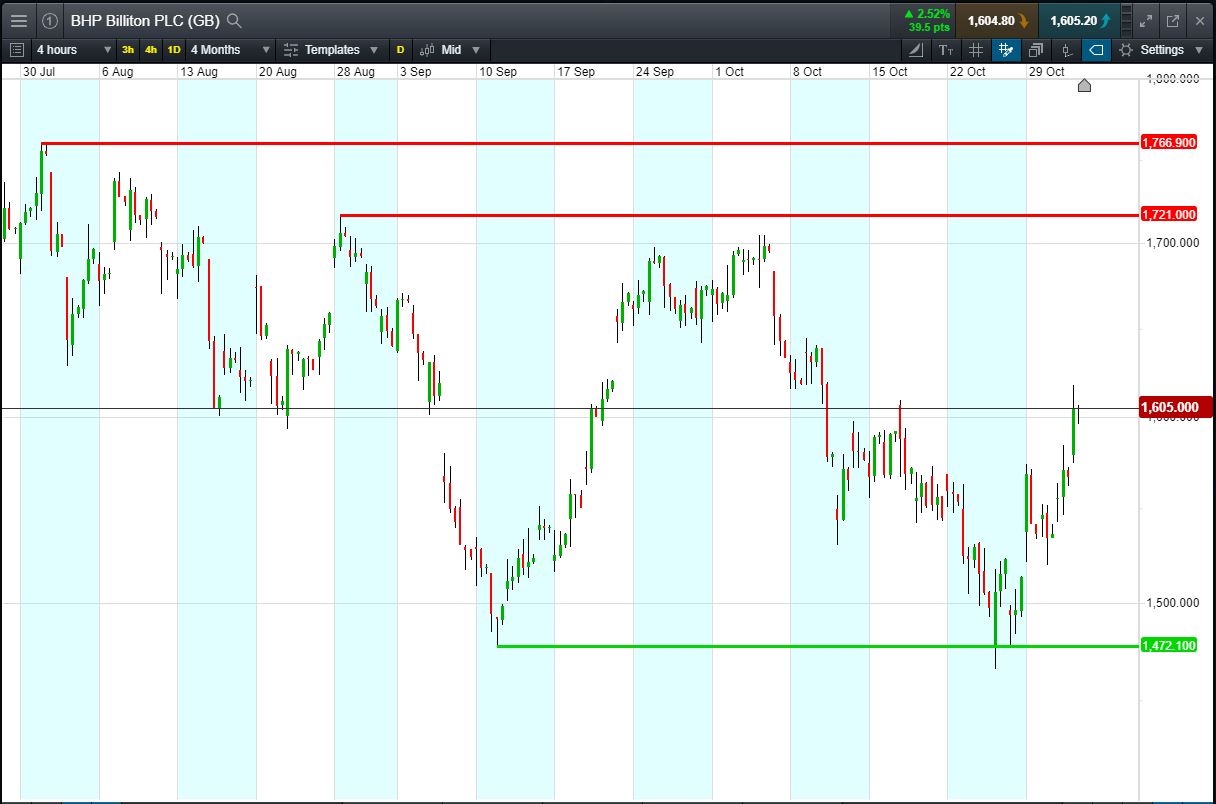1216x804 pixels.
Task: Close the chart window
Action: (1199, 20)
